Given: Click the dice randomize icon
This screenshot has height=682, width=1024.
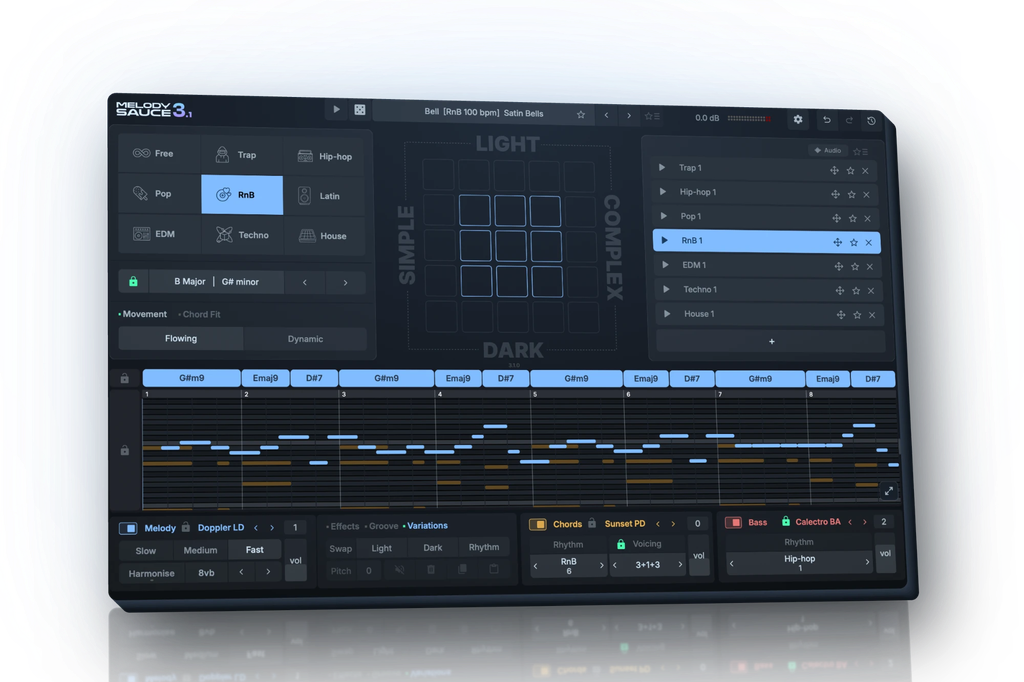Looking at the screenshot, I should [360, 110].
